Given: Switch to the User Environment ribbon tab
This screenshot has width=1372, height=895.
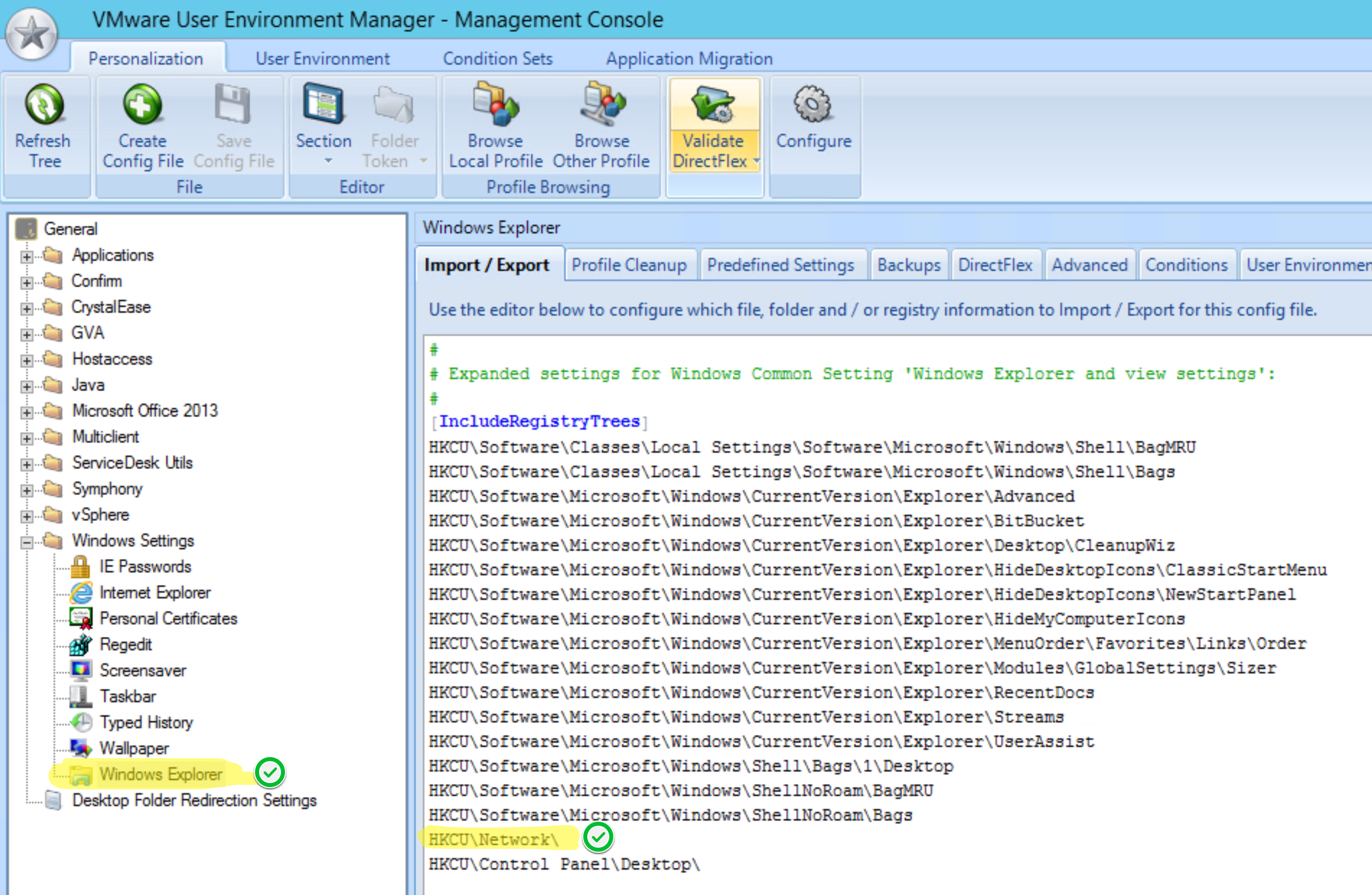Looking at the screenshot, I should click(x=323, y=59).
